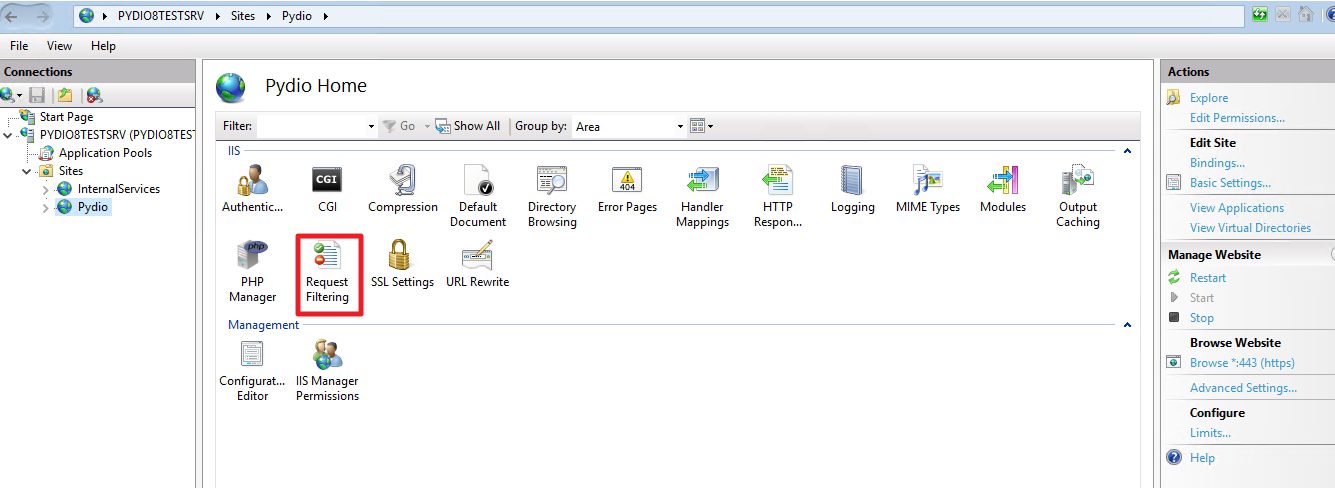
Task: Collapse the IIS section
Action: pos(1127,151)
